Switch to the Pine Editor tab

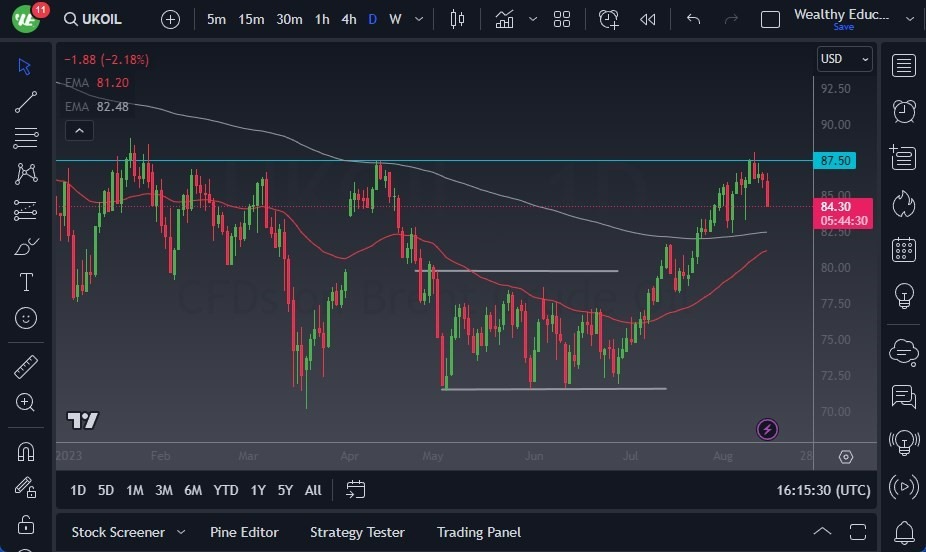[244, 532]
